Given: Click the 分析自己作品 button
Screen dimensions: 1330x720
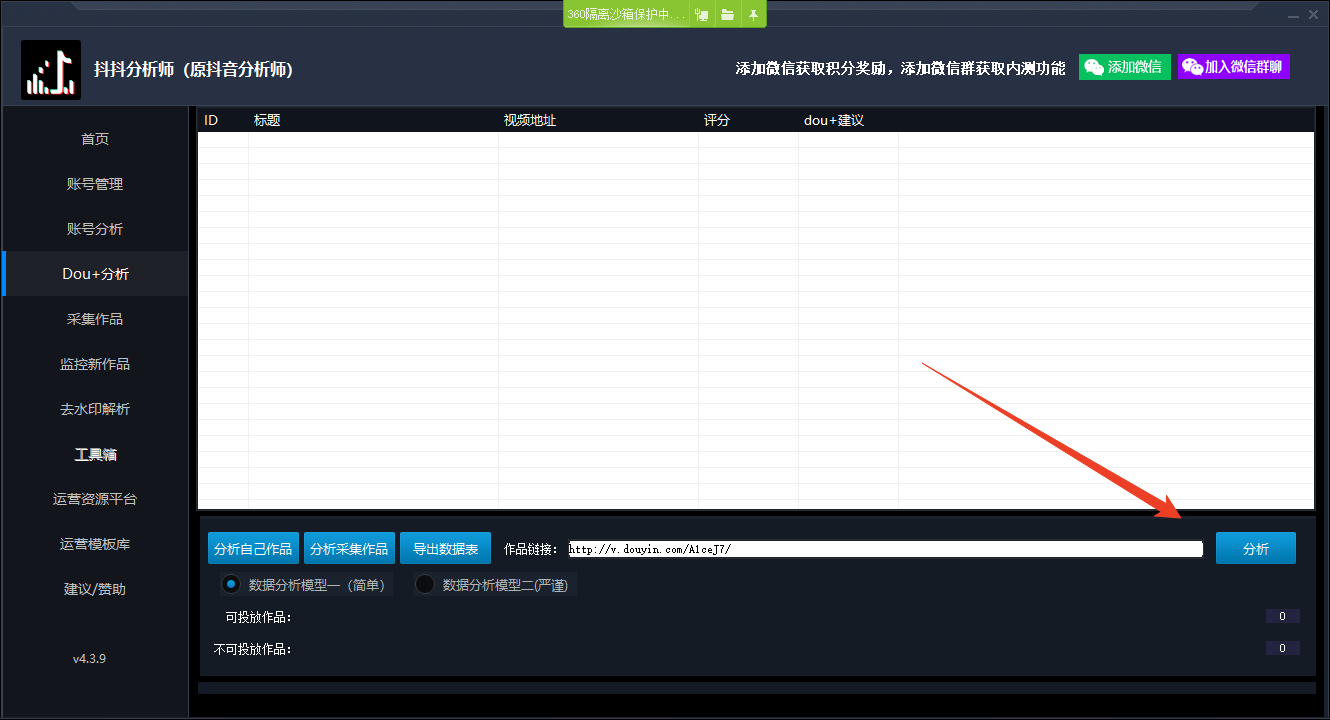Looking at the screenshot, I should point(253,547).
